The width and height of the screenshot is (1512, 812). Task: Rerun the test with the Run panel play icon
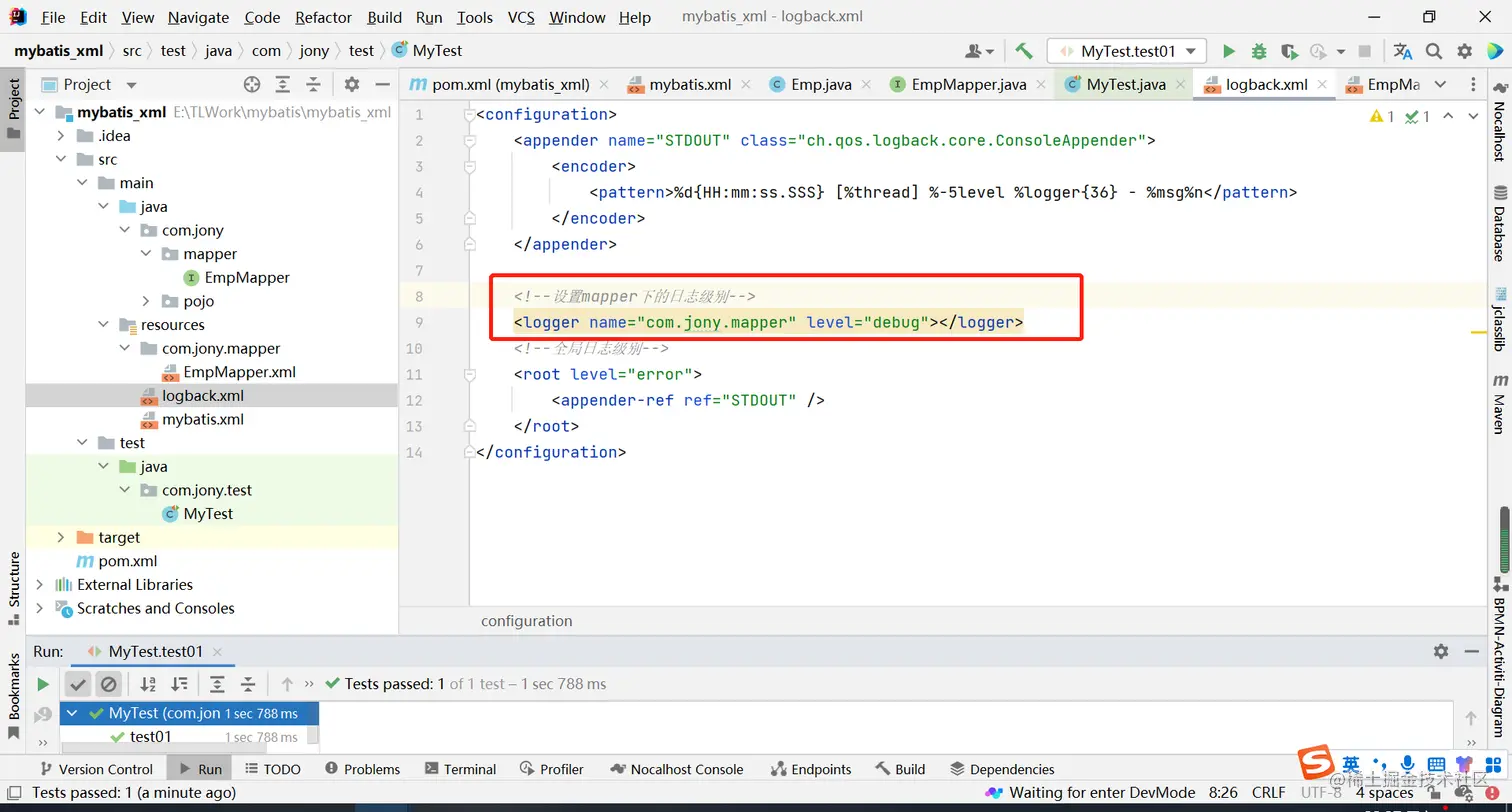[x=43, y=684]
